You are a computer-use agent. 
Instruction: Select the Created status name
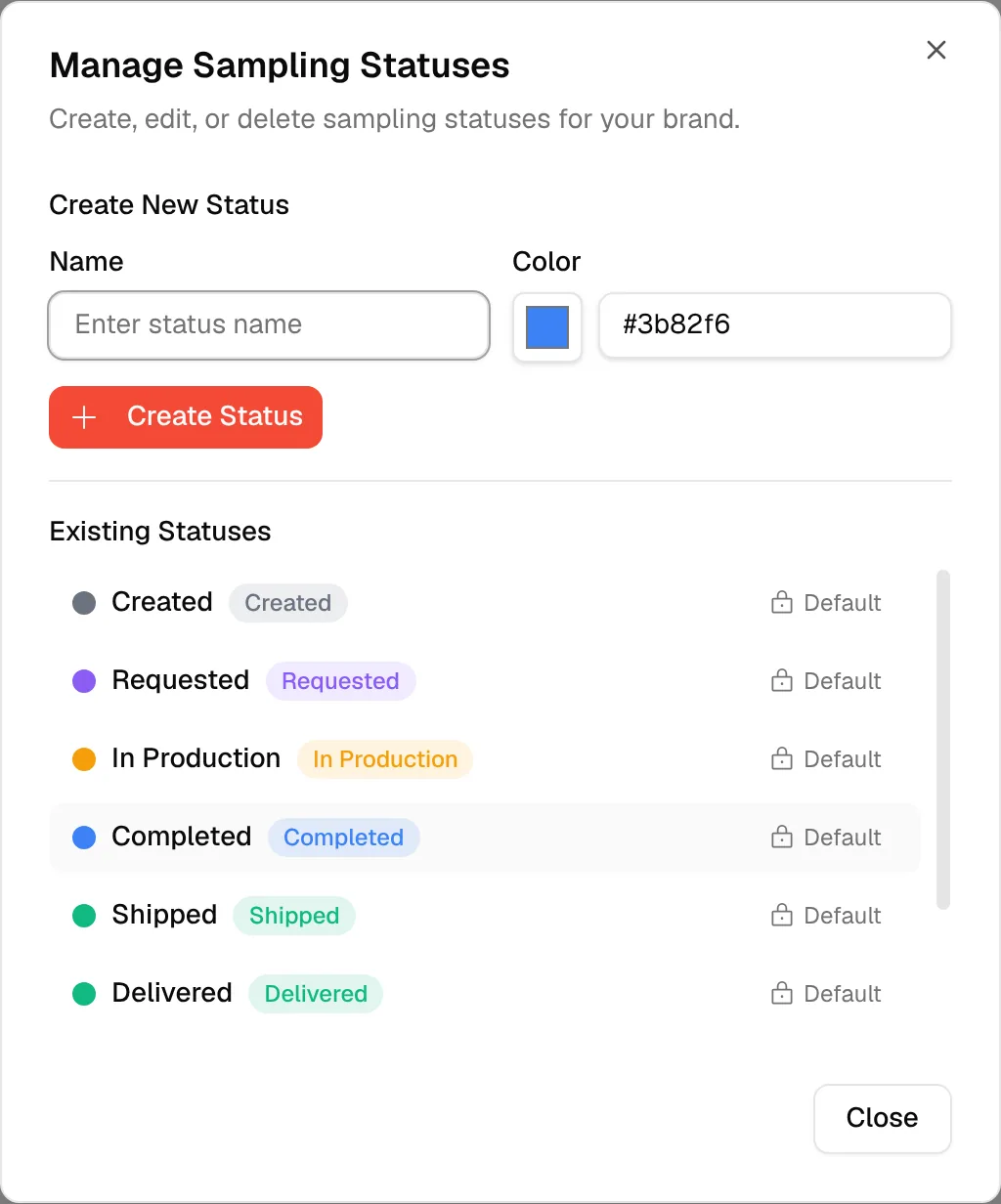[162, 602]
